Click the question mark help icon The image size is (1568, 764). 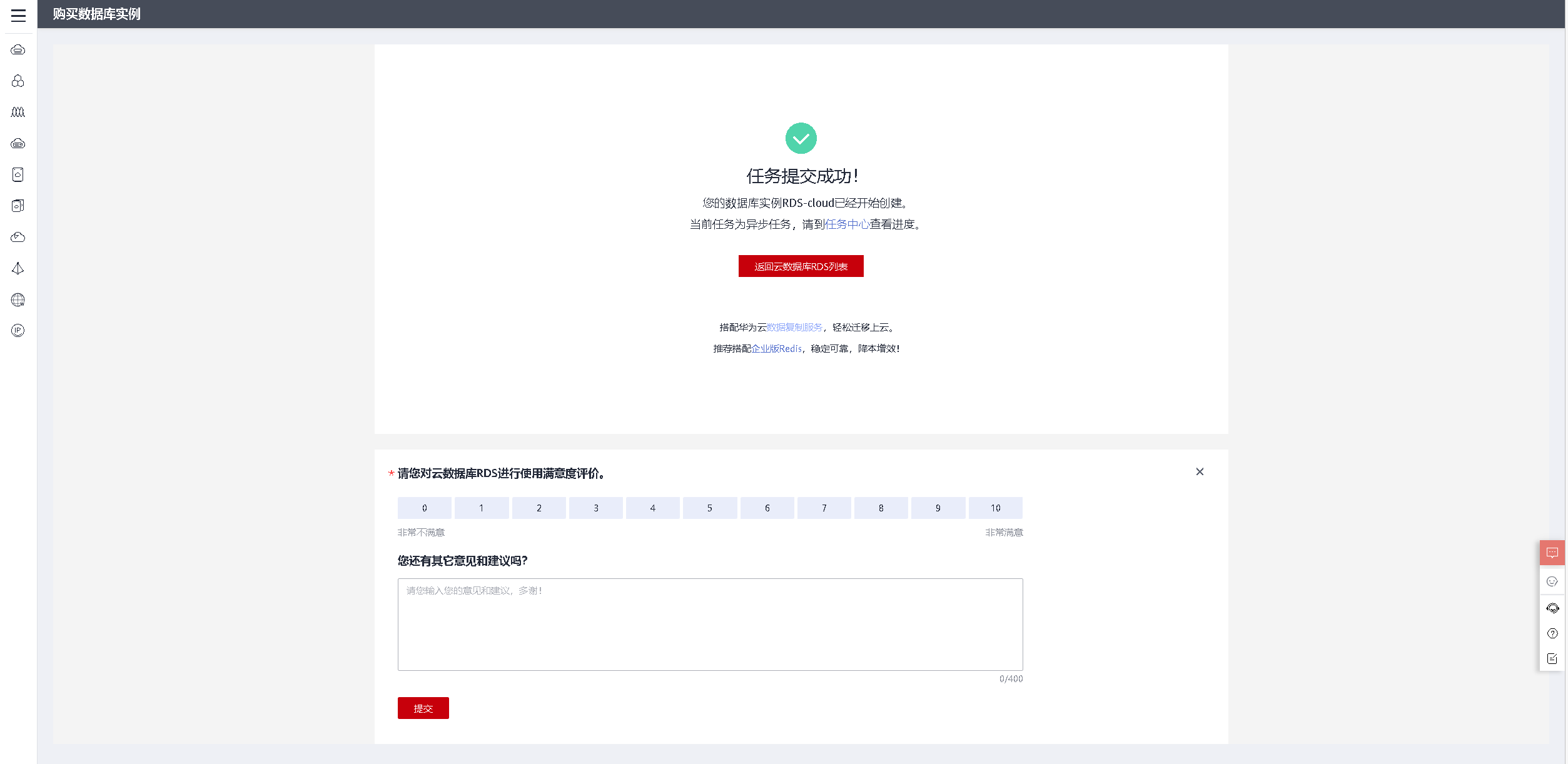[1552, 633]
